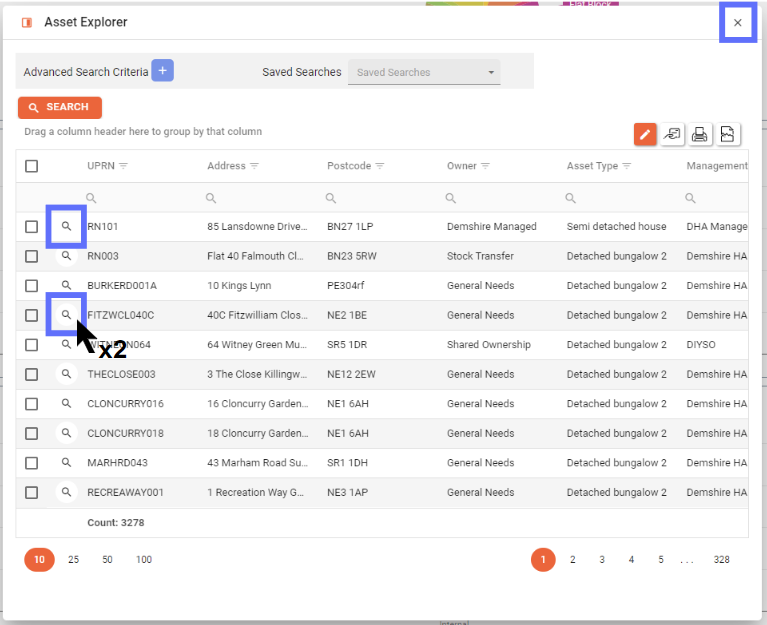The image size is (767, 625).
Task: Click the hand-and-document icon beside the pencil
Action: point(673,134)
